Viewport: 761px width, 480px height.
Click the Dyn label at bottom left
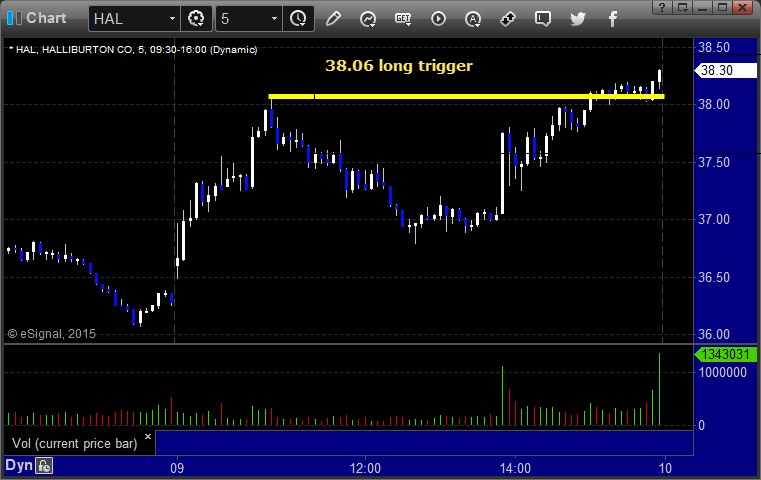pyautogui.click(x=19, y=465)
